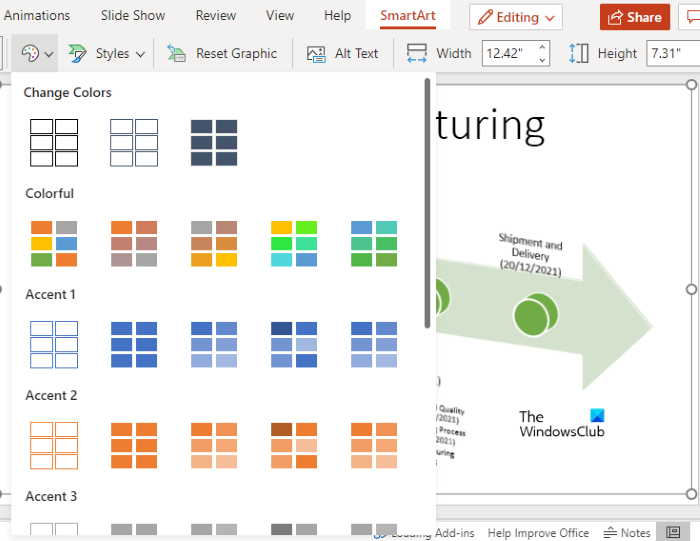The width and height of the screenshot is (700, 541).
Task: Apply the solid orange Accent 2 scheme
Action: point(134,445)
